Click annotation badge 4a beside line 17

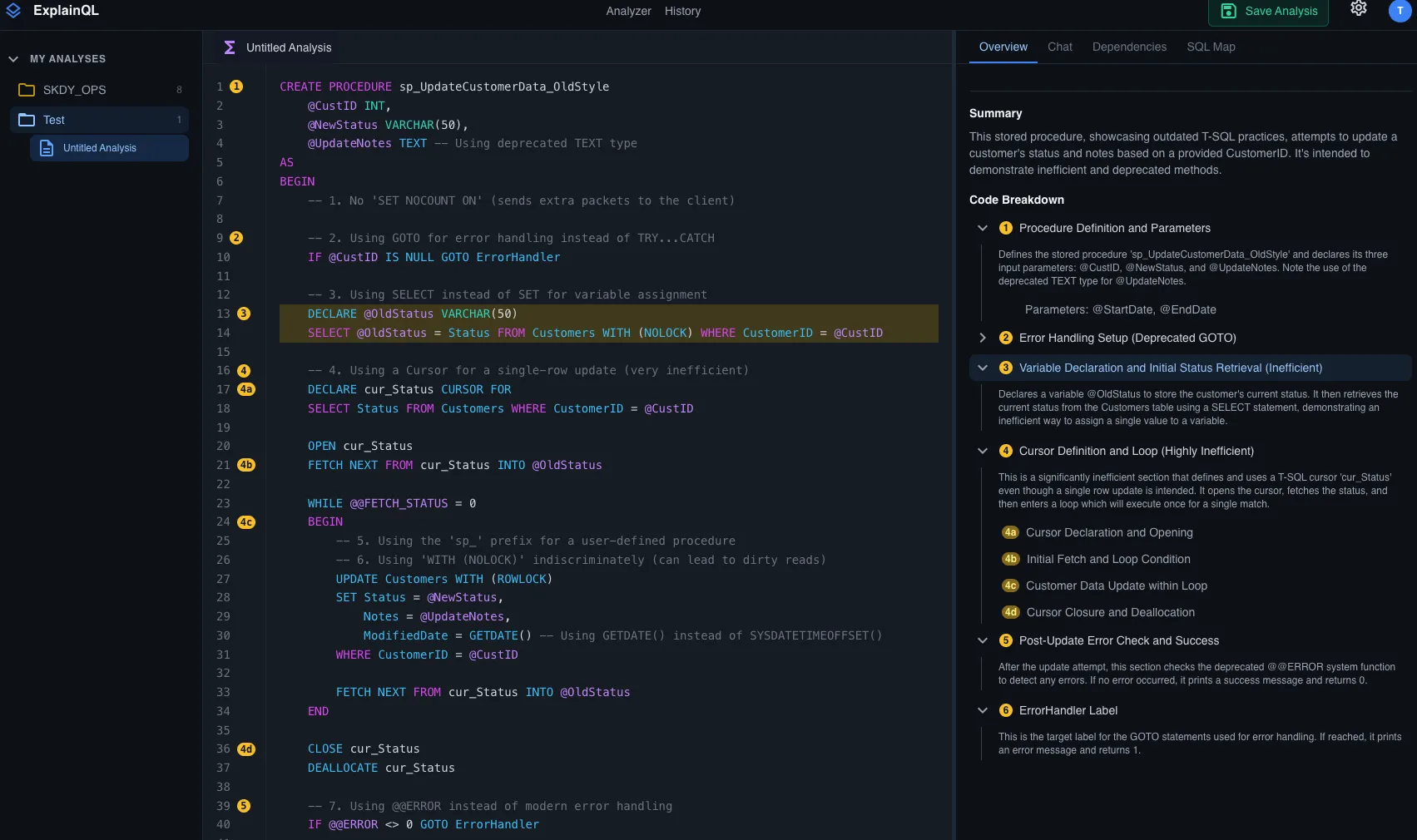245,389
